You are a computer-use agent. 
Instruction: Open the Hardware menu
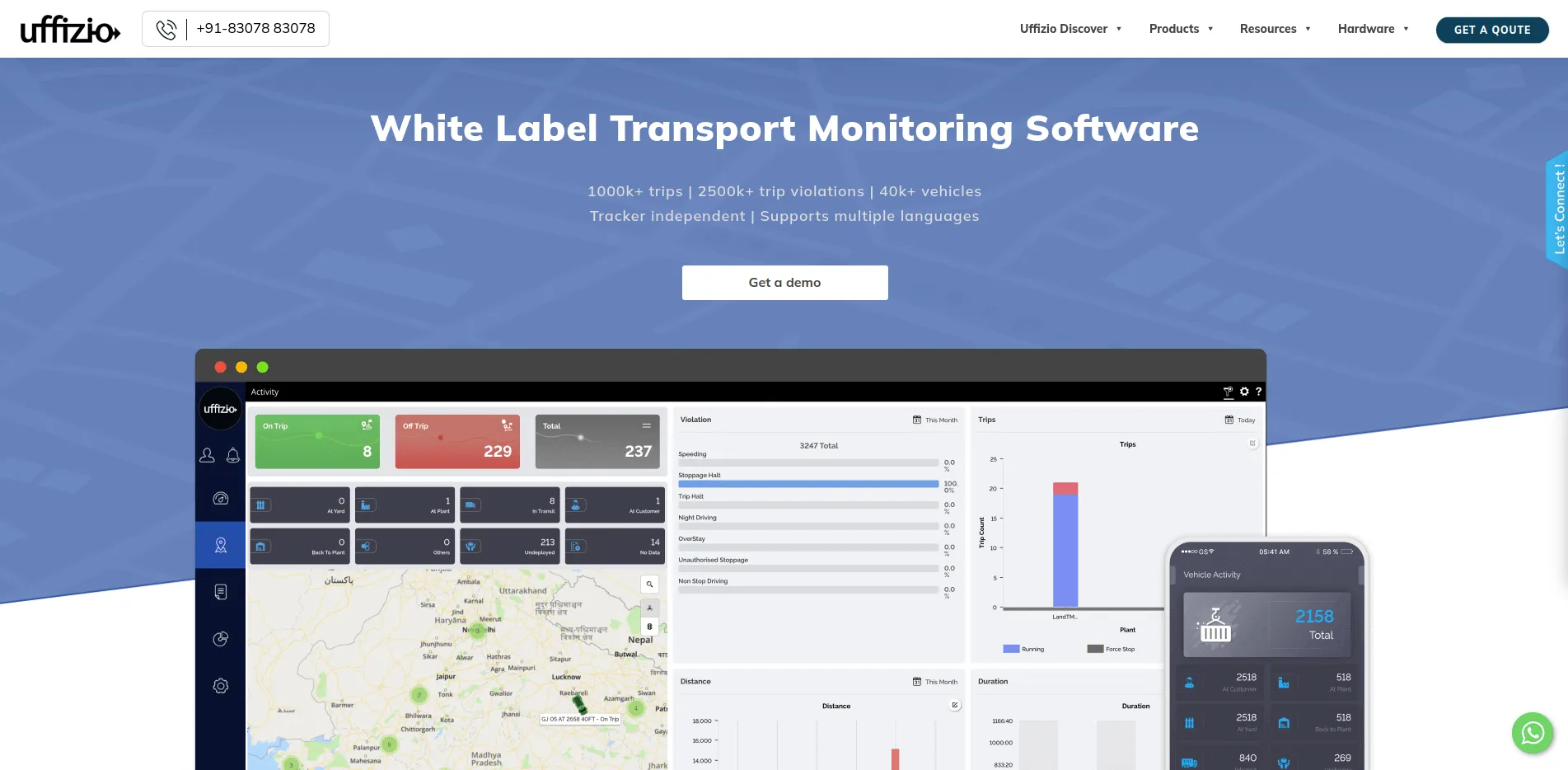click(x=1373, y=29)
